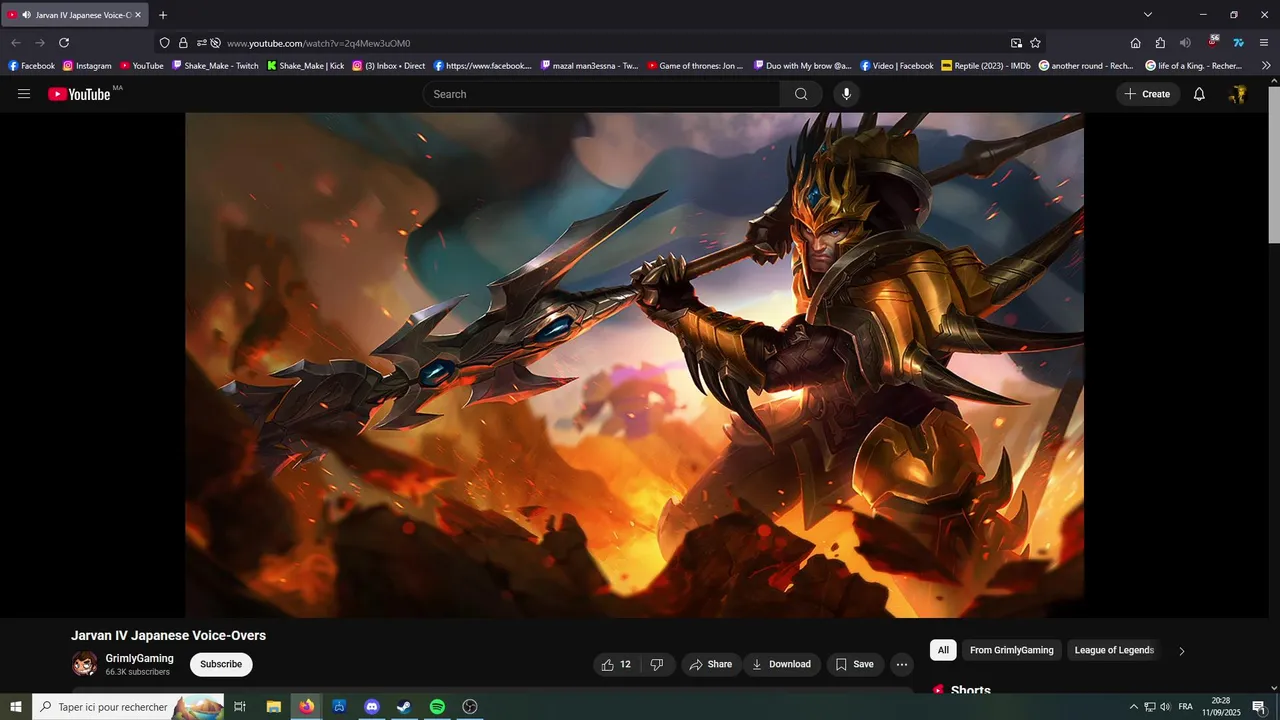Download the video
The width and height of the screenshot is (1280, 720).
[x=782, y=664]
